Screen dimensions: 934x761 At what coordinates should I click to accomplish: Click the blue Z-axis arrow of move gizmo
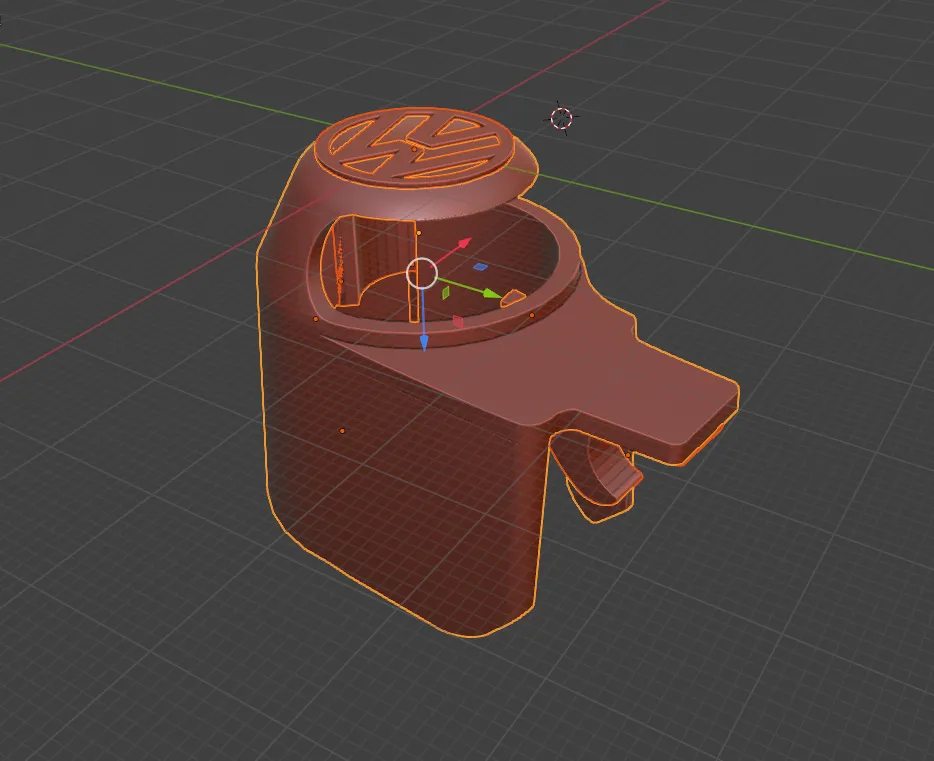[424, 342]
